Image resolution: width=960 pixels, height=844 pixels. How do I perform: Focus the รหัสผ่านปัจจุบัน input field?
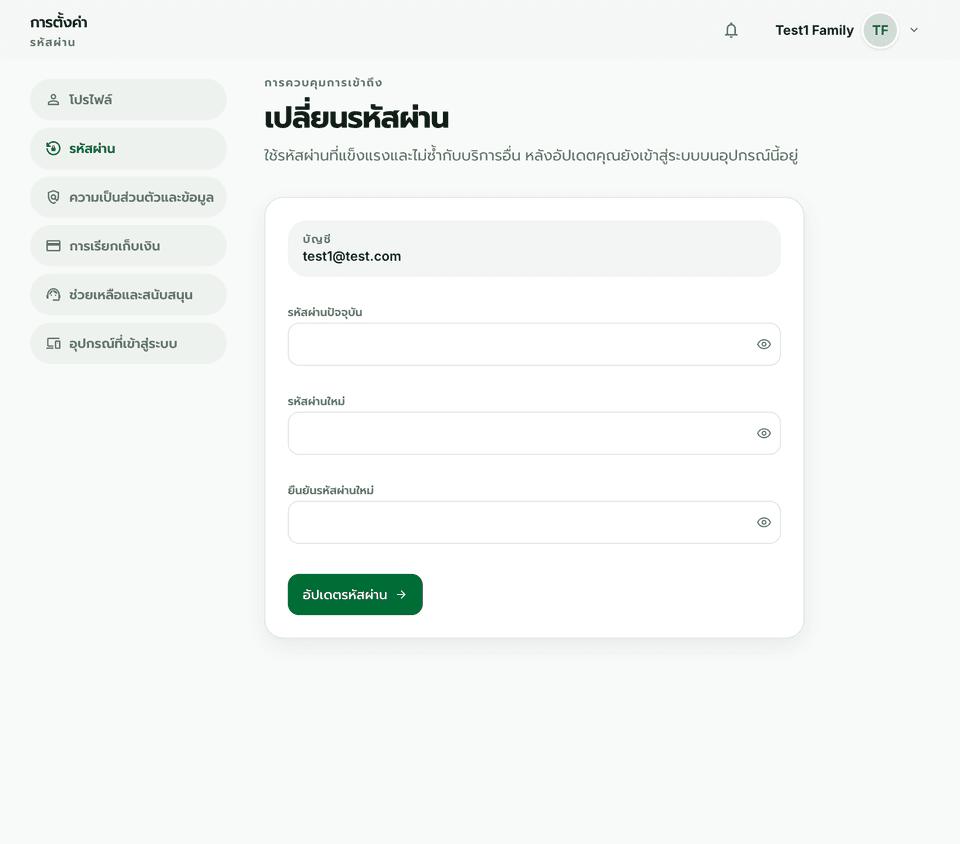pyautogui.click(x=534, y=344)
